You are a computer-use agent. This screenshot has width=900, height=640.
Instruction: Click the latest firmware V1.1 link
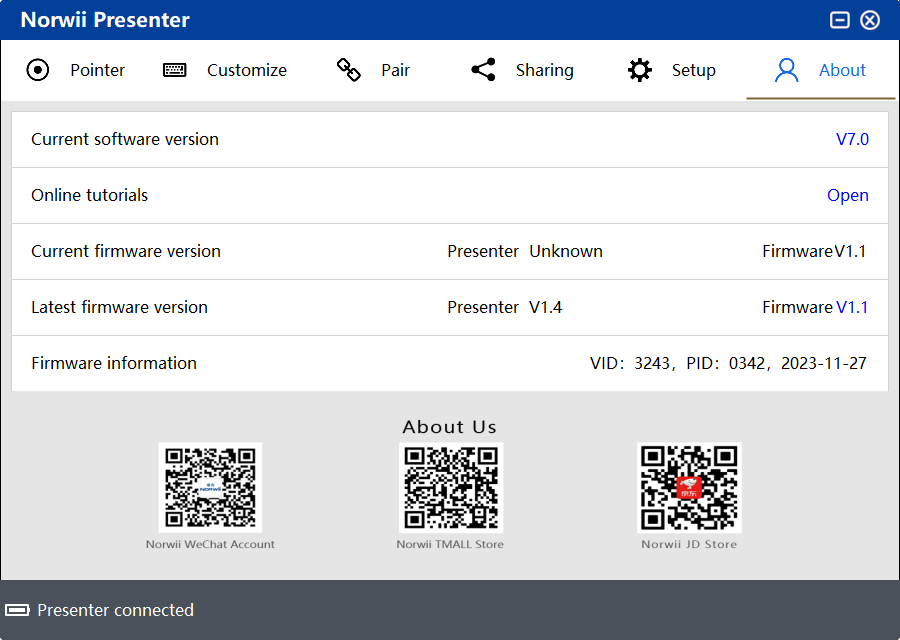point(852,307)
